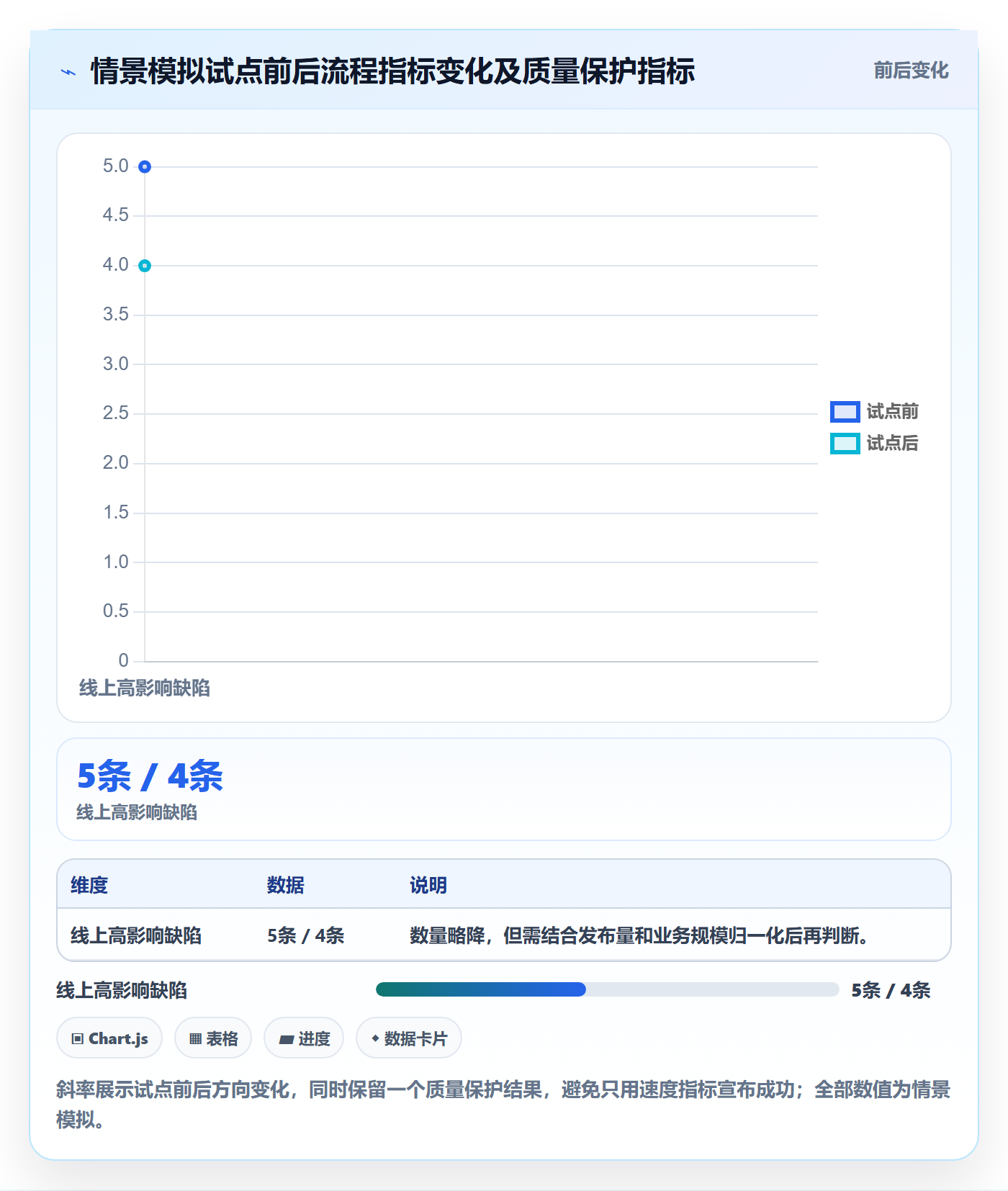Image resolution: width=1008 pixels, height=1191 pixels.
Task: Click the 5条 / 4条 value beside the progress bar
Action: (x=891, y=990)
